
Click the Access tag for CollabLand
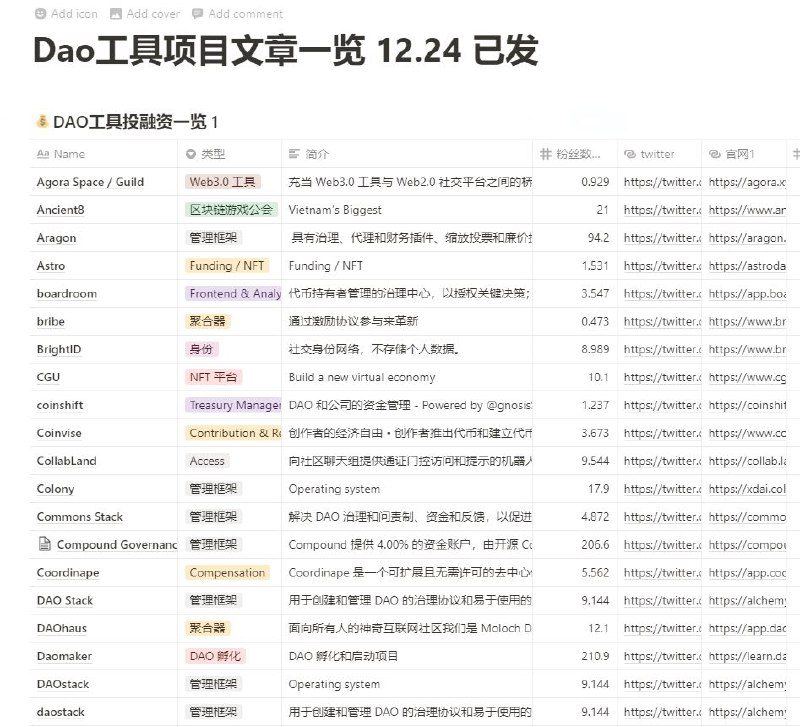pos(207,461)
